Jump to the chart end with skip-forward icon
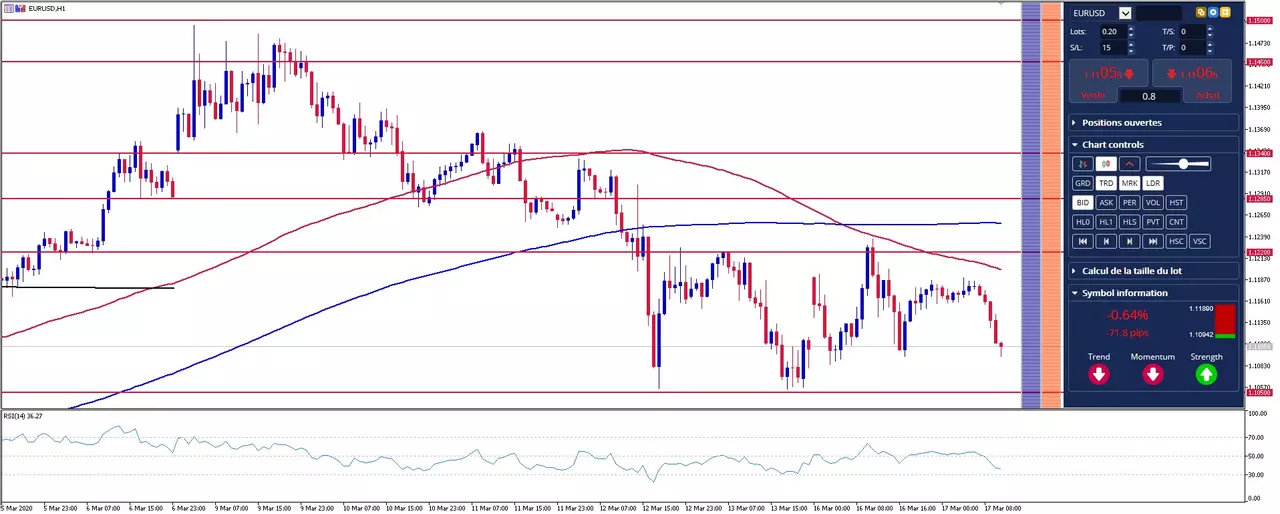Image resolution: width=1280 pixels, height=514 pixels. click(x=1153, y=241)
